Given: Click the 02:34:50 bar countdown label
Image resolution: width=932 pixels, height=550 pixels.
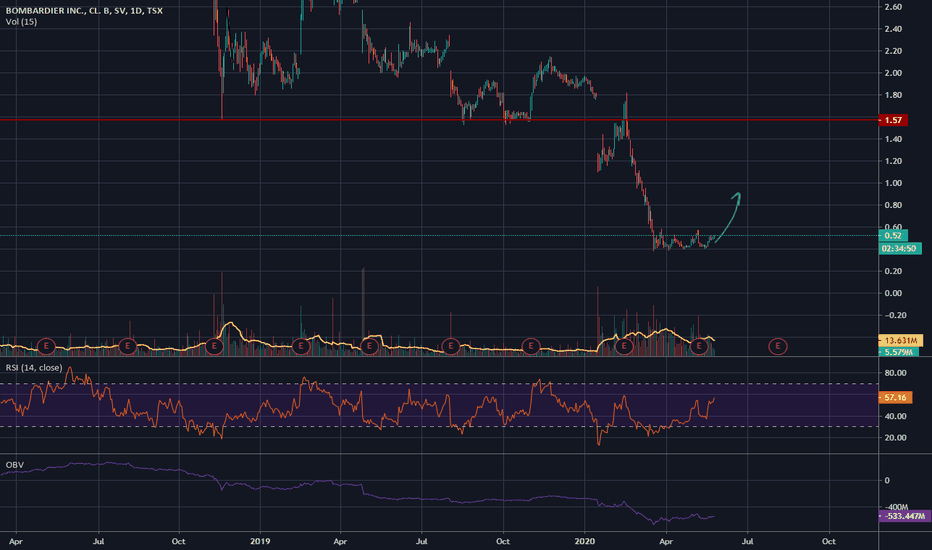Looking at the screenshot, I should 900,249.
